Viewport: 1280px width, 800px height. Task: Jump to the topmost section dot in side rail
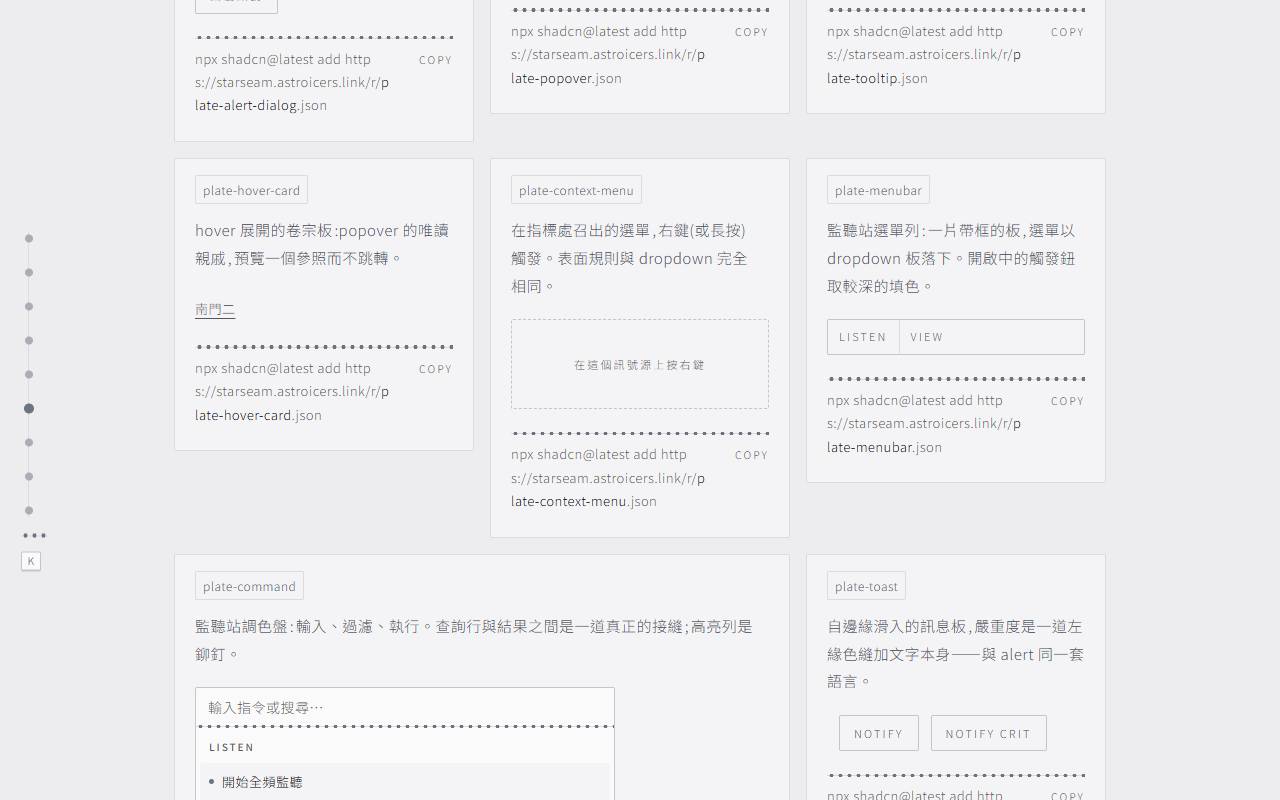click(29, 238)
